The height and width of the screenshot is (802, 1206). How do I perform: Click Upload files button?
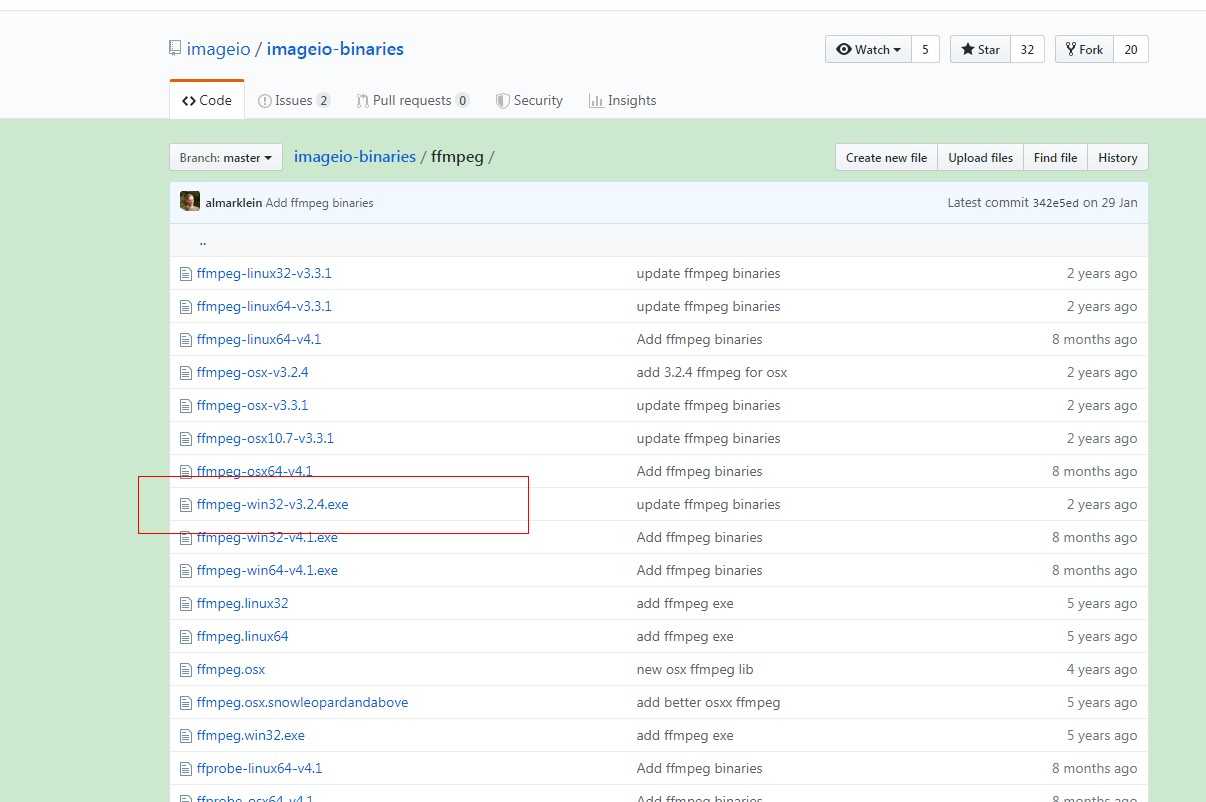[980, 157]
